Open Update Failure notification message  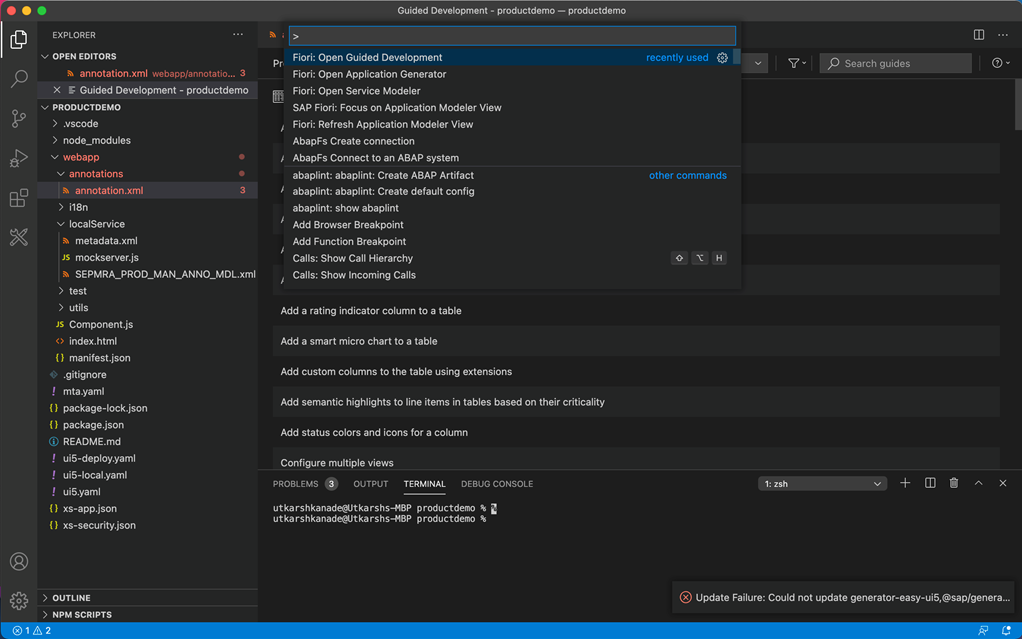click(x=853, y=597)
